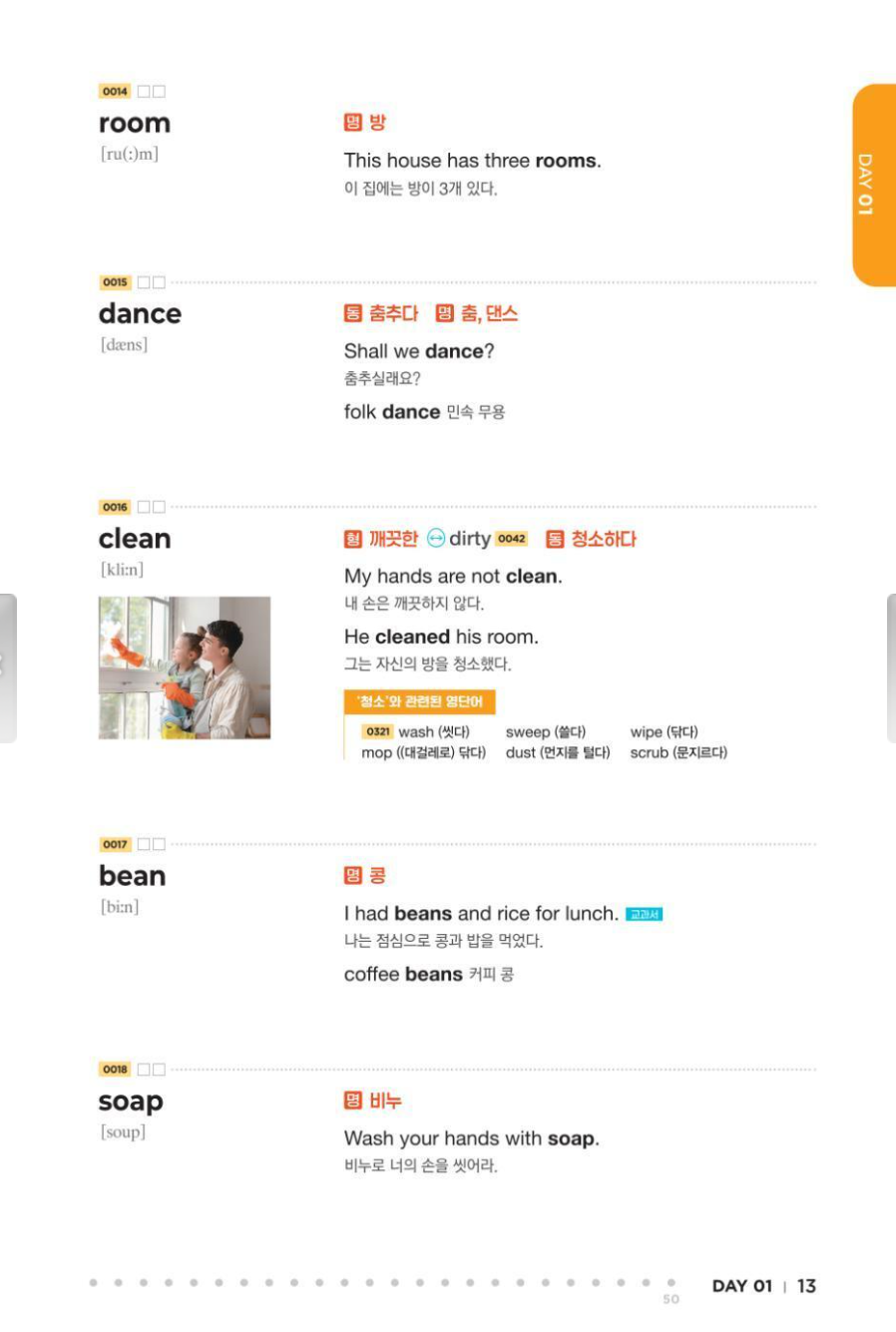
Task: Open the window-cleaning photo under clean
Action: [185, 667]
